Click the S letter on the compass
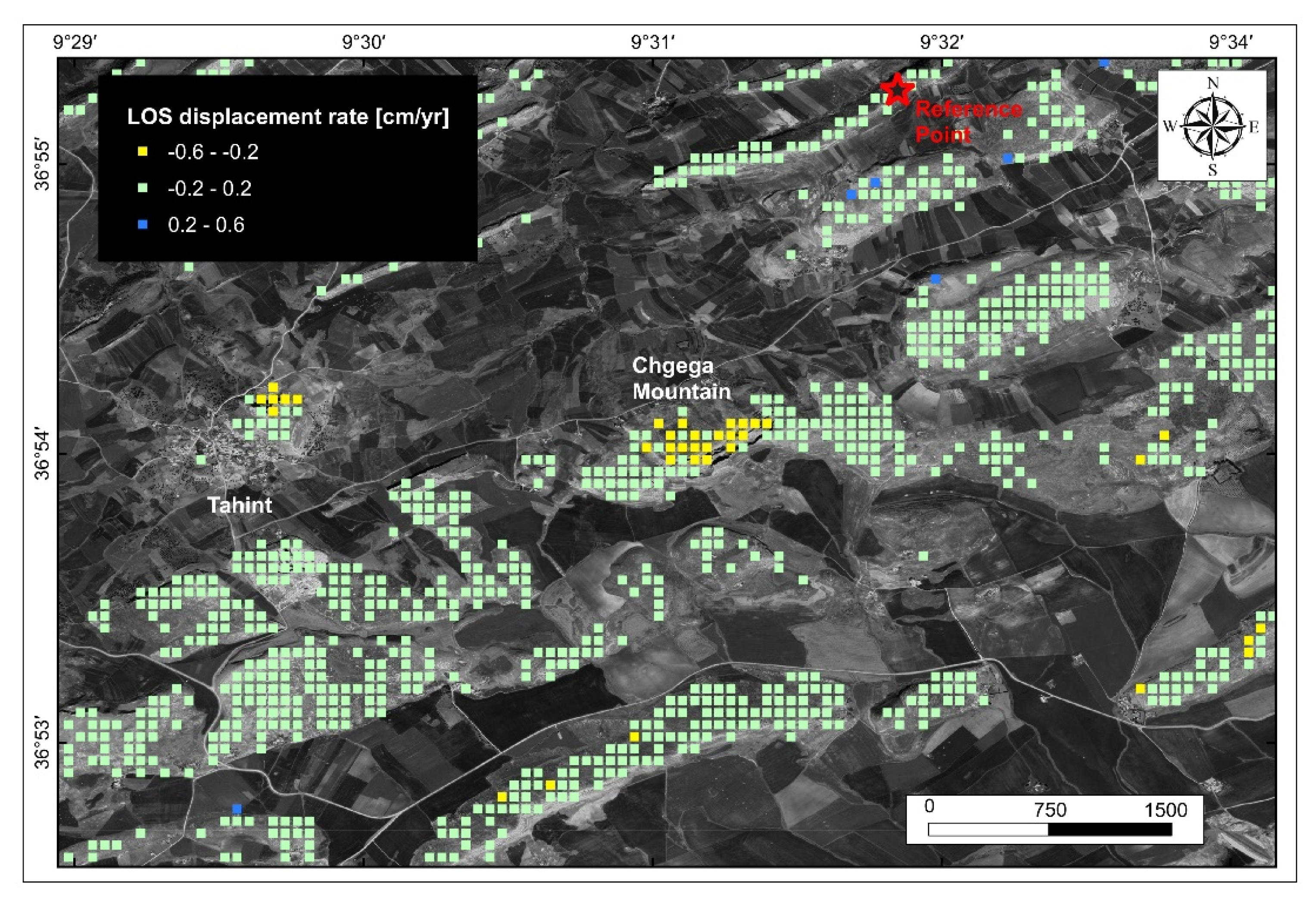 (x=1213, y=169)
